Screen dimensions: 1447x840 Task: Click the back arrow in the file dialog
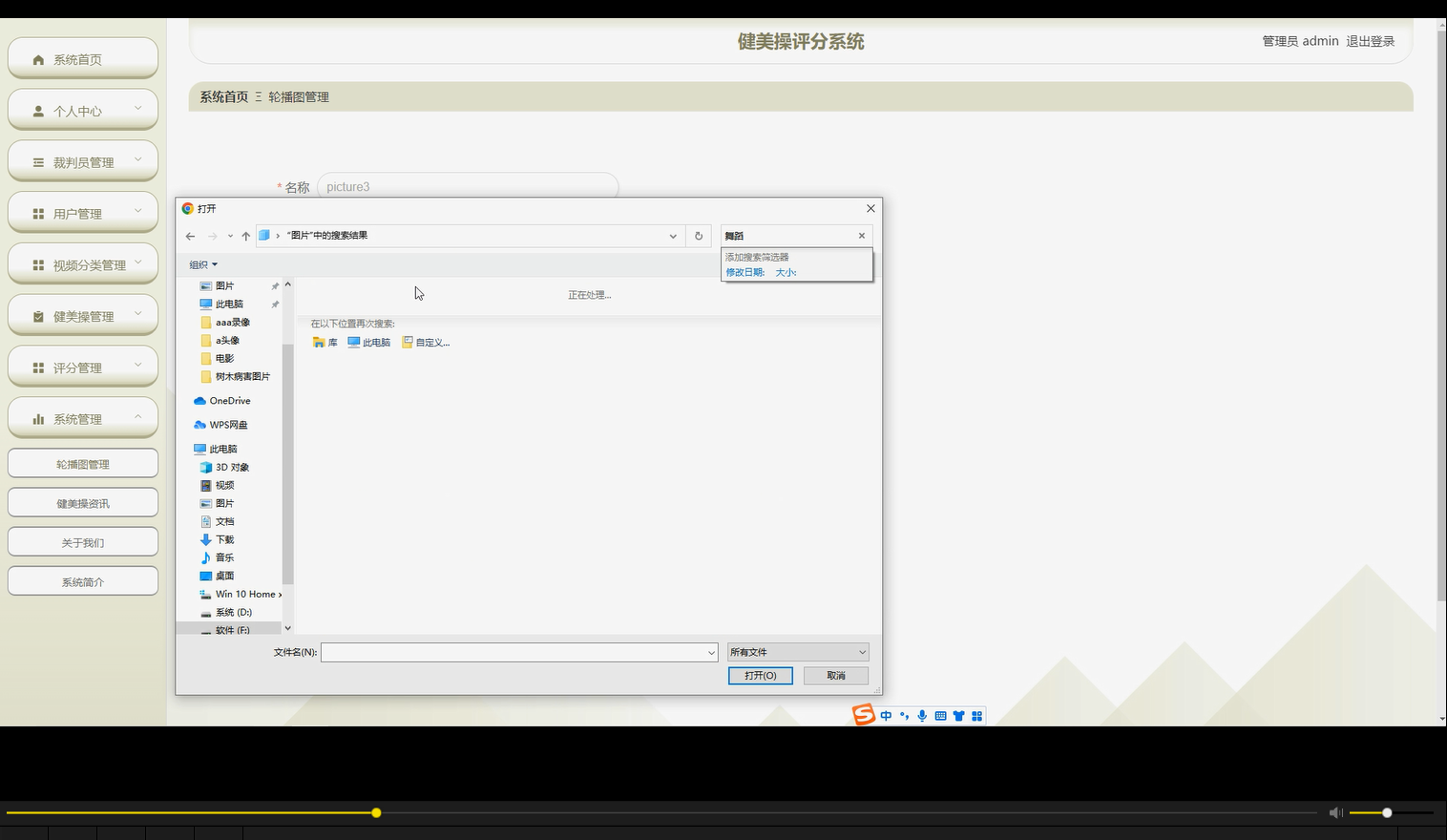tap(190, 236)
